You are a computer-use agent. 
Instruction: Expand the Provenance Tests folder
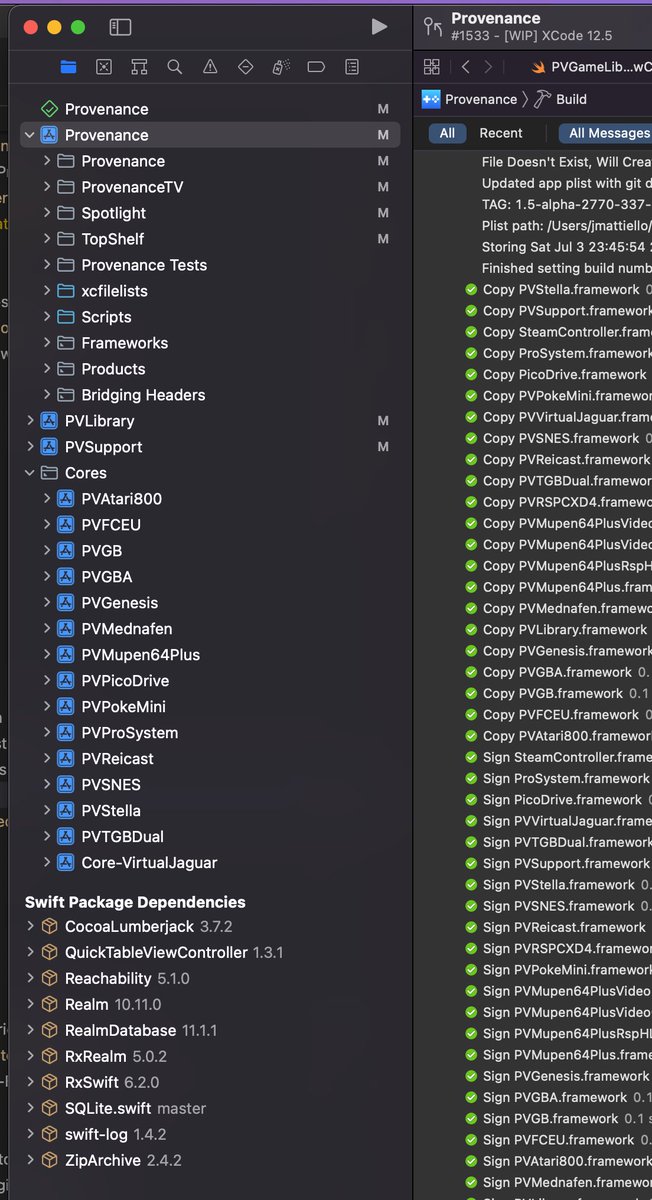tap(47, 265)
